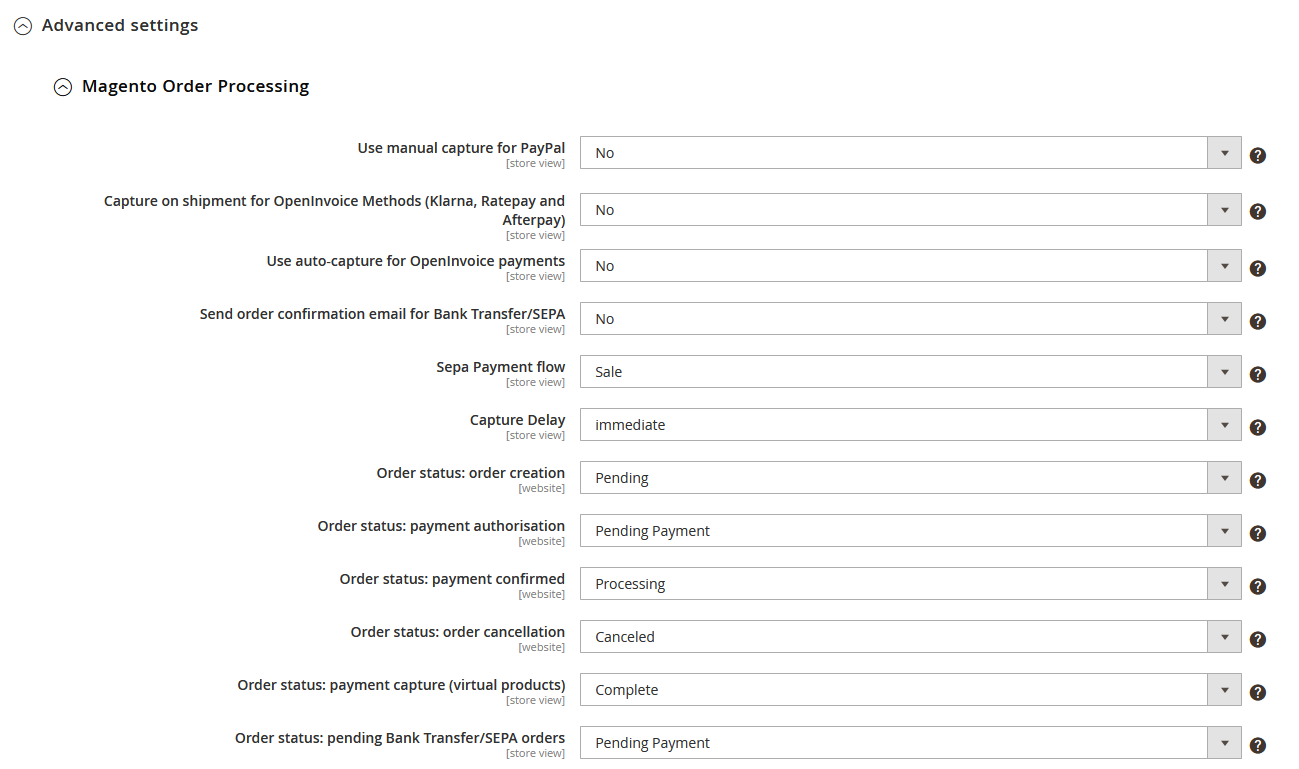Open dropdown for manual PayPal capture
The width and height of the screenshot is (1299, 769).
coord(1223,152)
